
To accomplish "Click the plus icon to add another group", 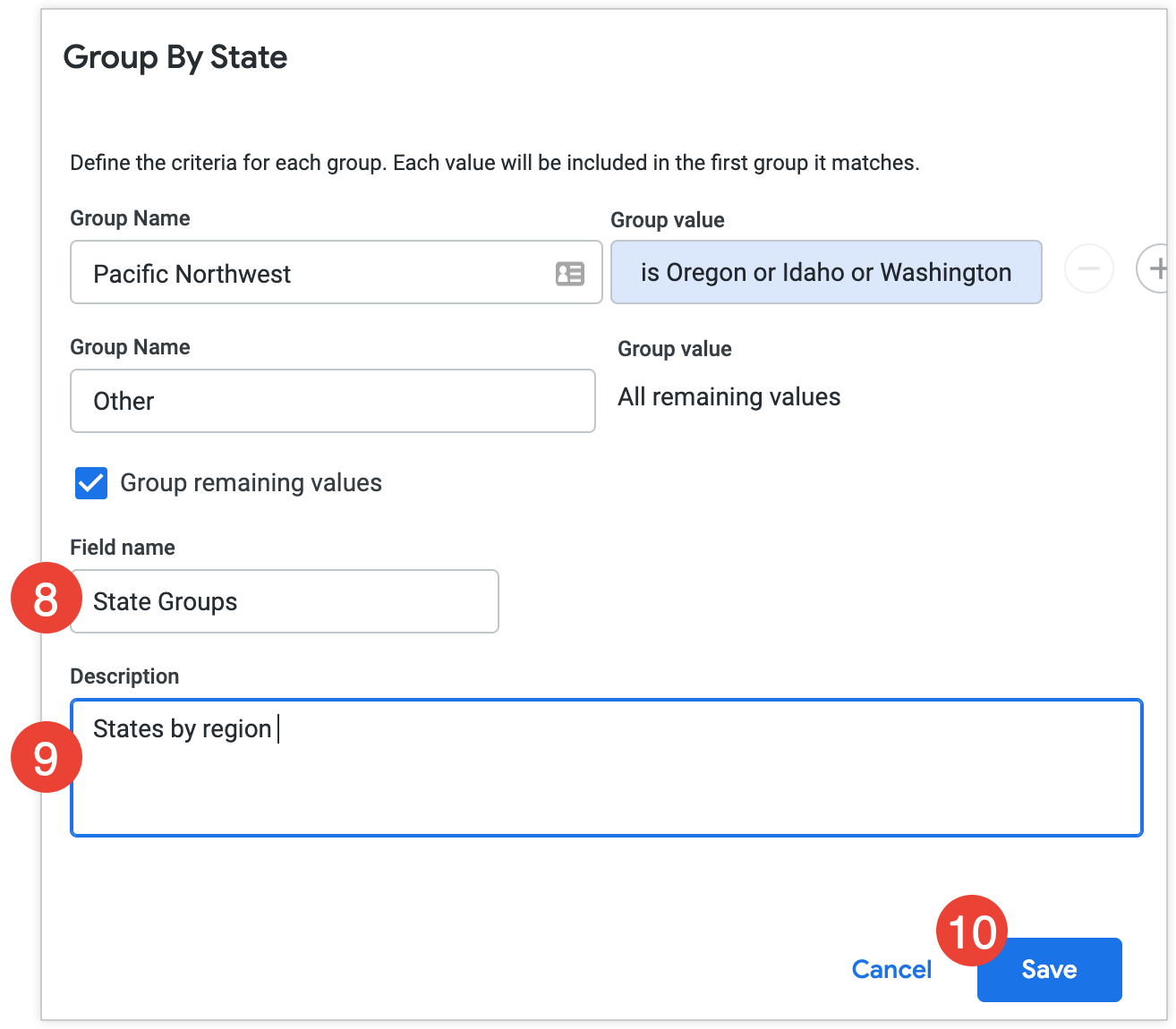I will pos(1161,268).
